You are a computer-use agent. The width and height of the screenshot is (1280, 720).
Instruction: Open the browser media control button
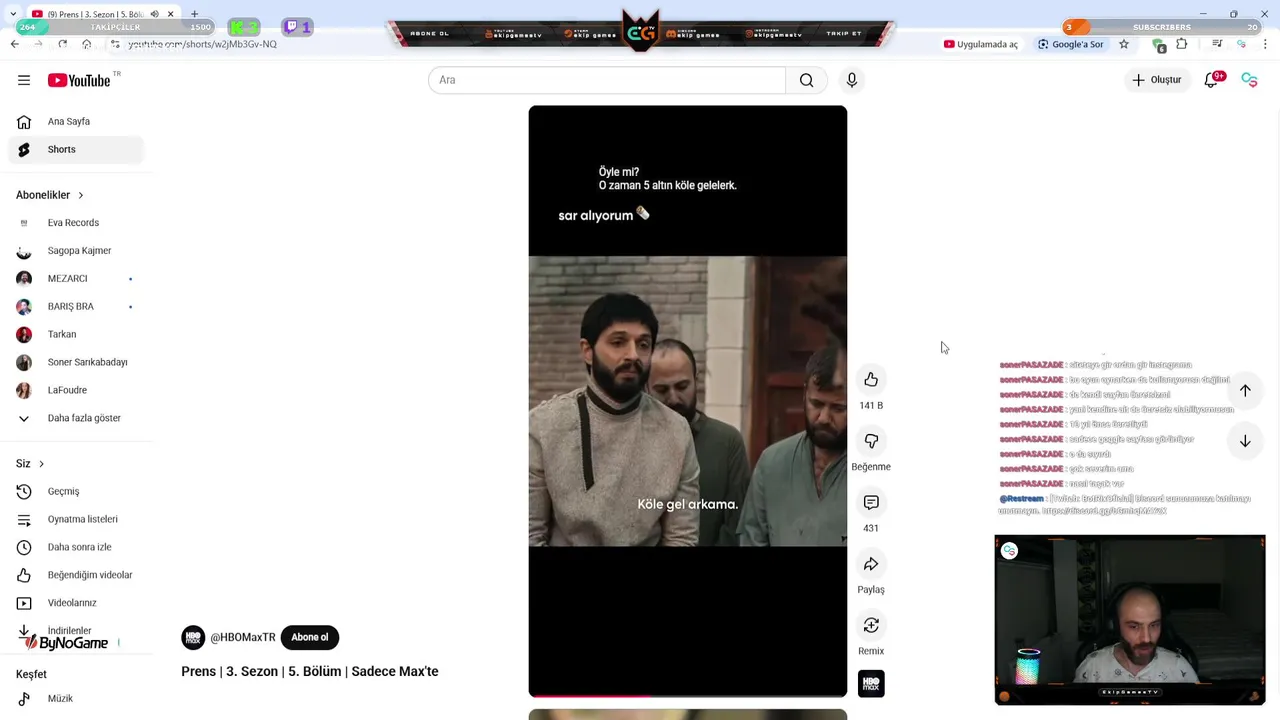(1217, 44)
